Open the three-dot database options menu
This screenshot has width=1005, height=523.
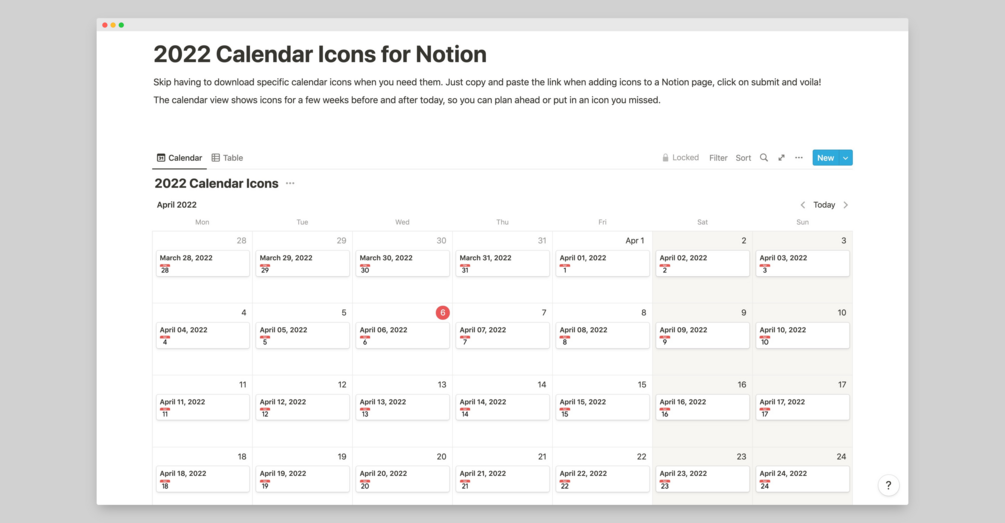(x=799, y=158)
